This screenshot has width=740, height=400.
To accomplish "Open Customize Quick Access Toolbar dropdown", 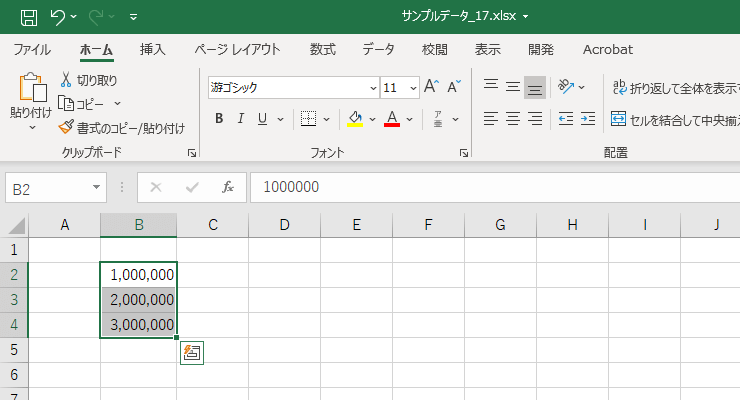I will 134,17.
